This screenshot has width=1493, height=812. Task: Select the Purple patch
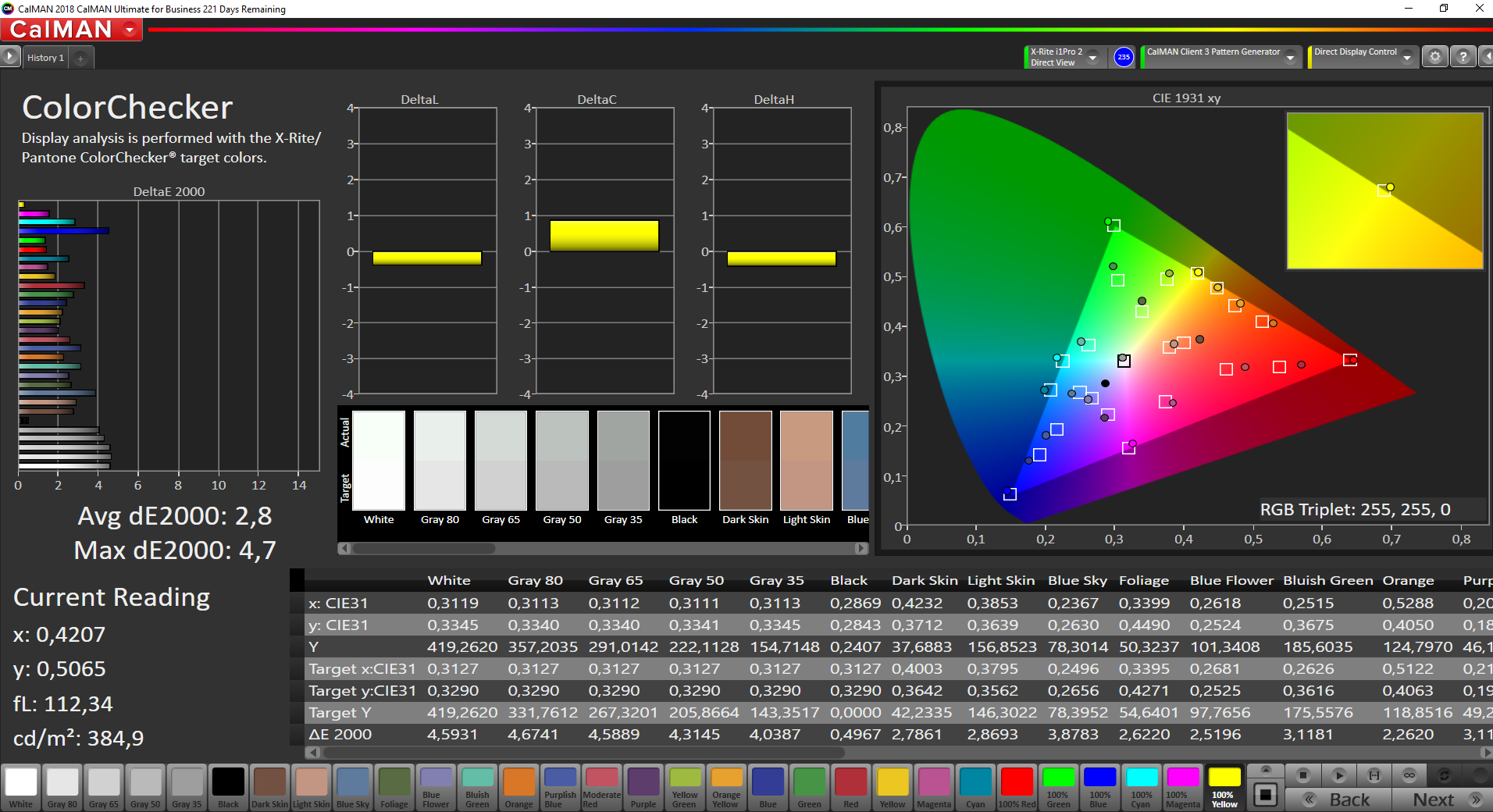pyautogui.click(x=643, y=787)
